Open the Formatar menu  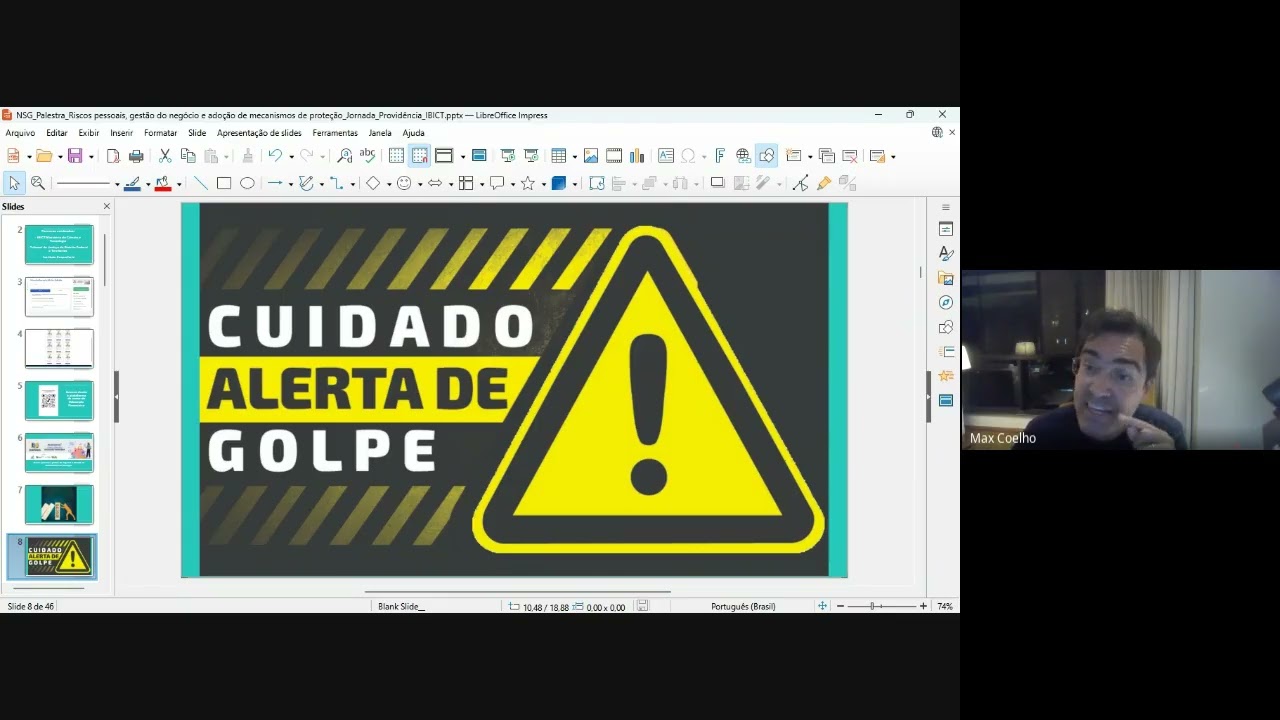click(x=160, y=133)
